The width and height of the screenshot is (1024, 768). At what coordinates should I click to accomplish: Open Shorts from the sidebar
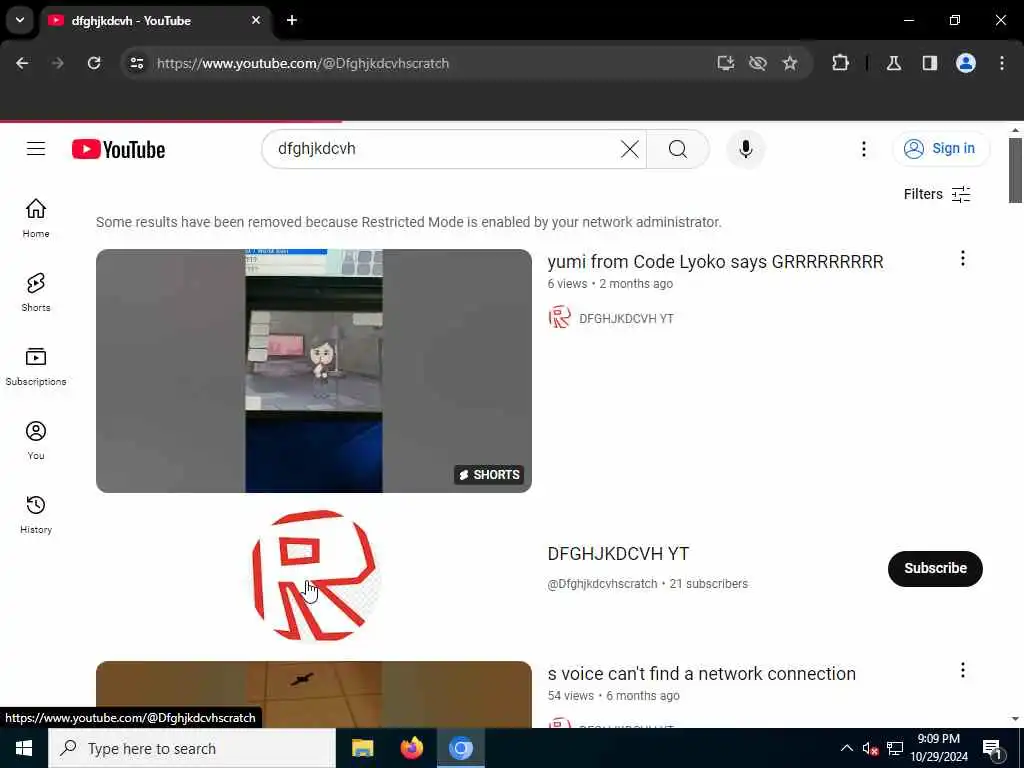click(x=36, y=293)
